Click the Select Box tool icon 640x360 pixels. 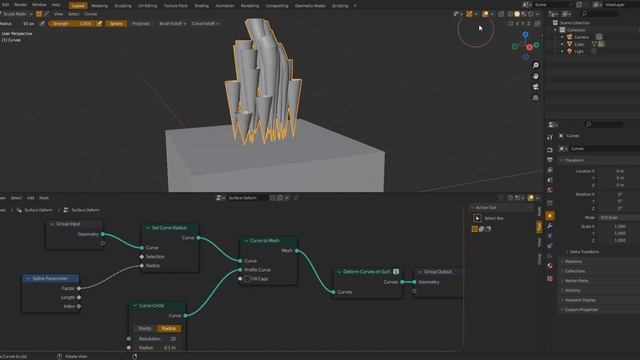click(477, 218)
